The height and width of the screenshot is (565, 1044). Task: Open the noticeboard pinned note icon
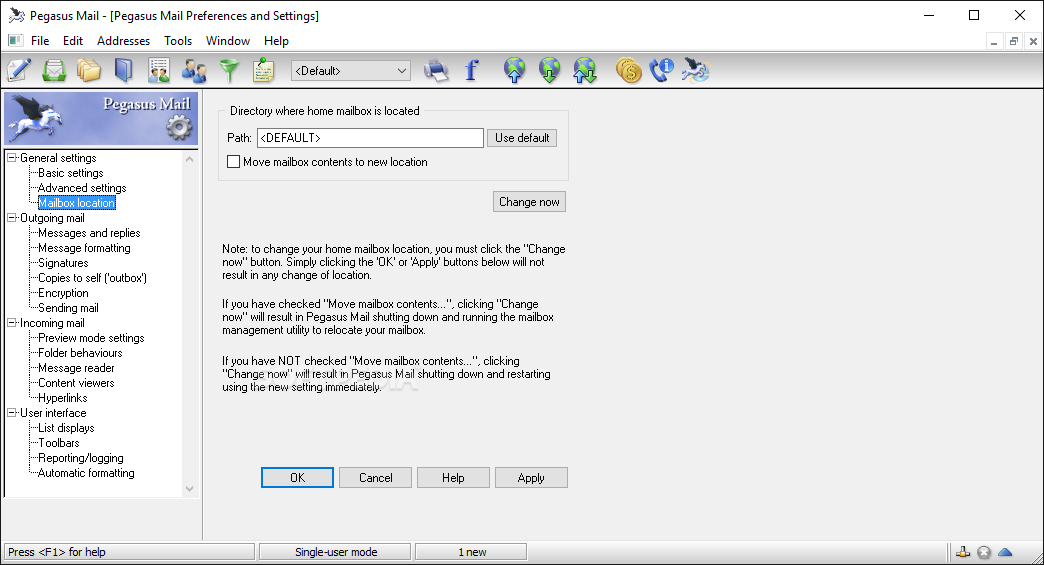264,70
